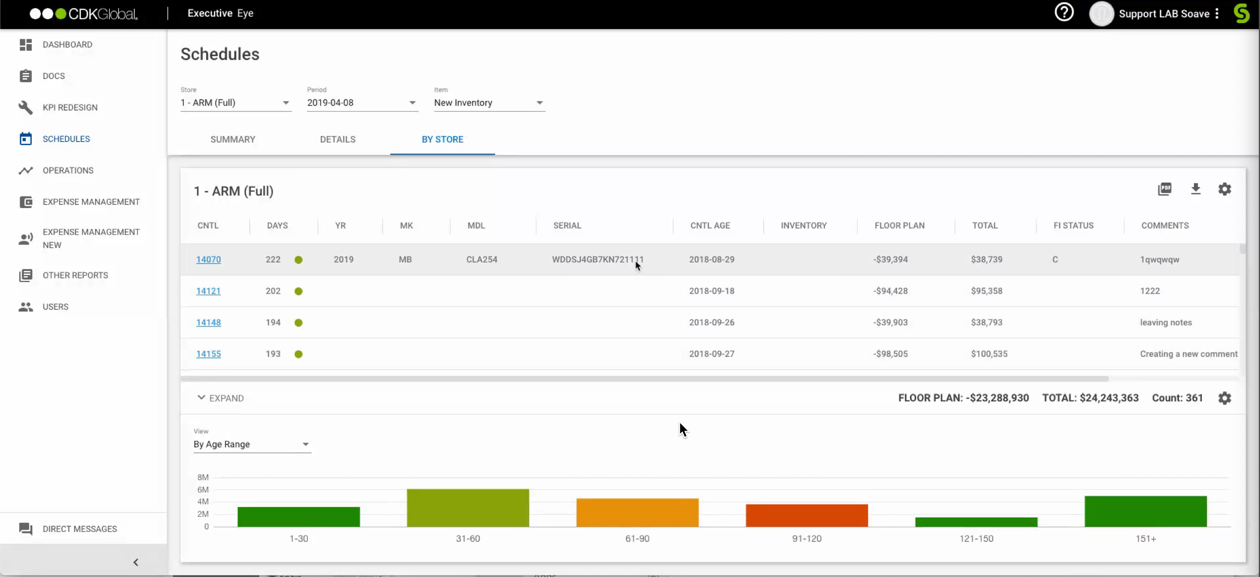This screenshot has width=1260, height=577.
Task: Click the KPI Redesign wrench icon
Action: point(26,107)
